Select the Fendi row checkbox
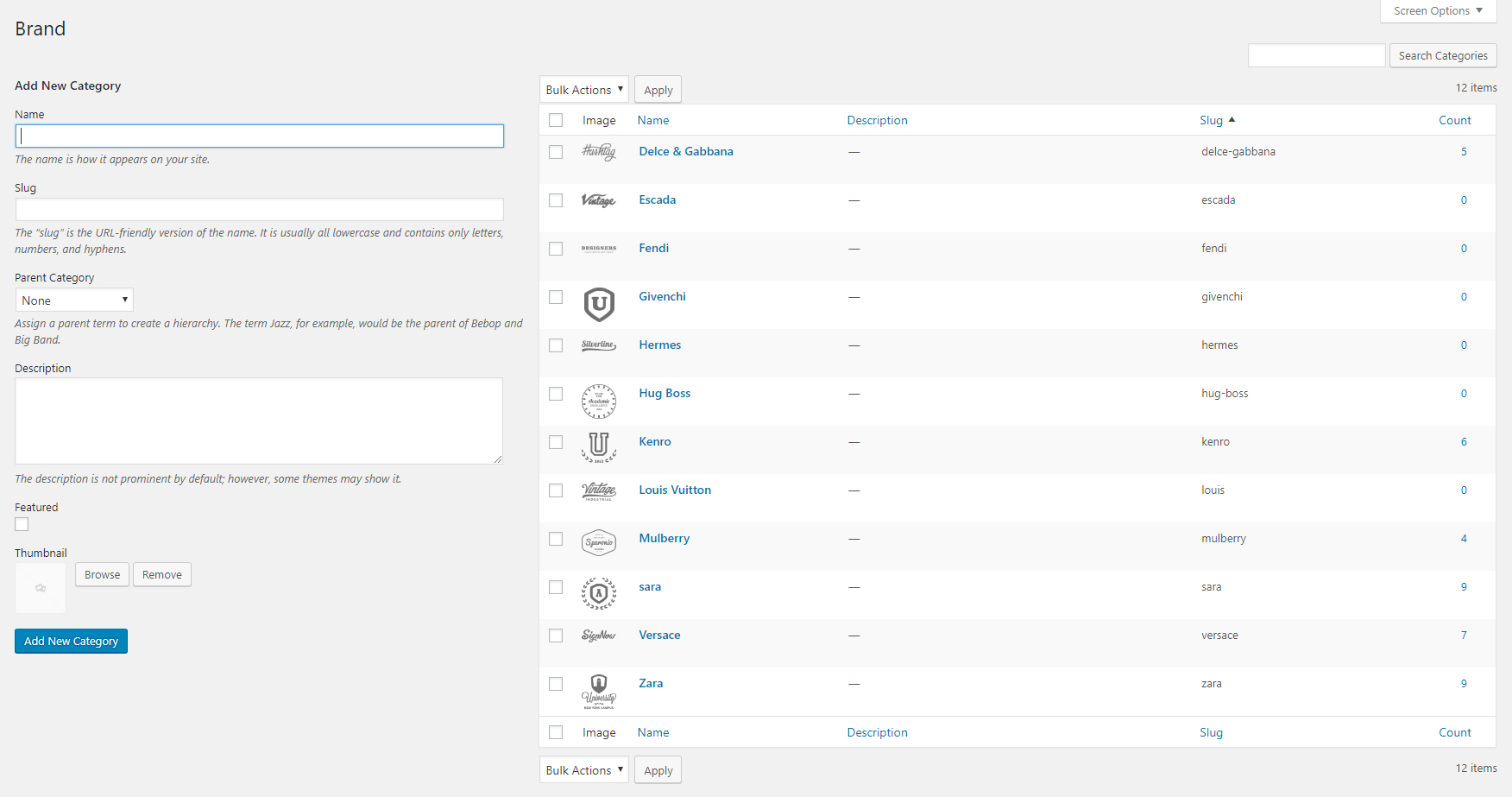This screenshot has width=1512, height=797. (x=556, y=249)
